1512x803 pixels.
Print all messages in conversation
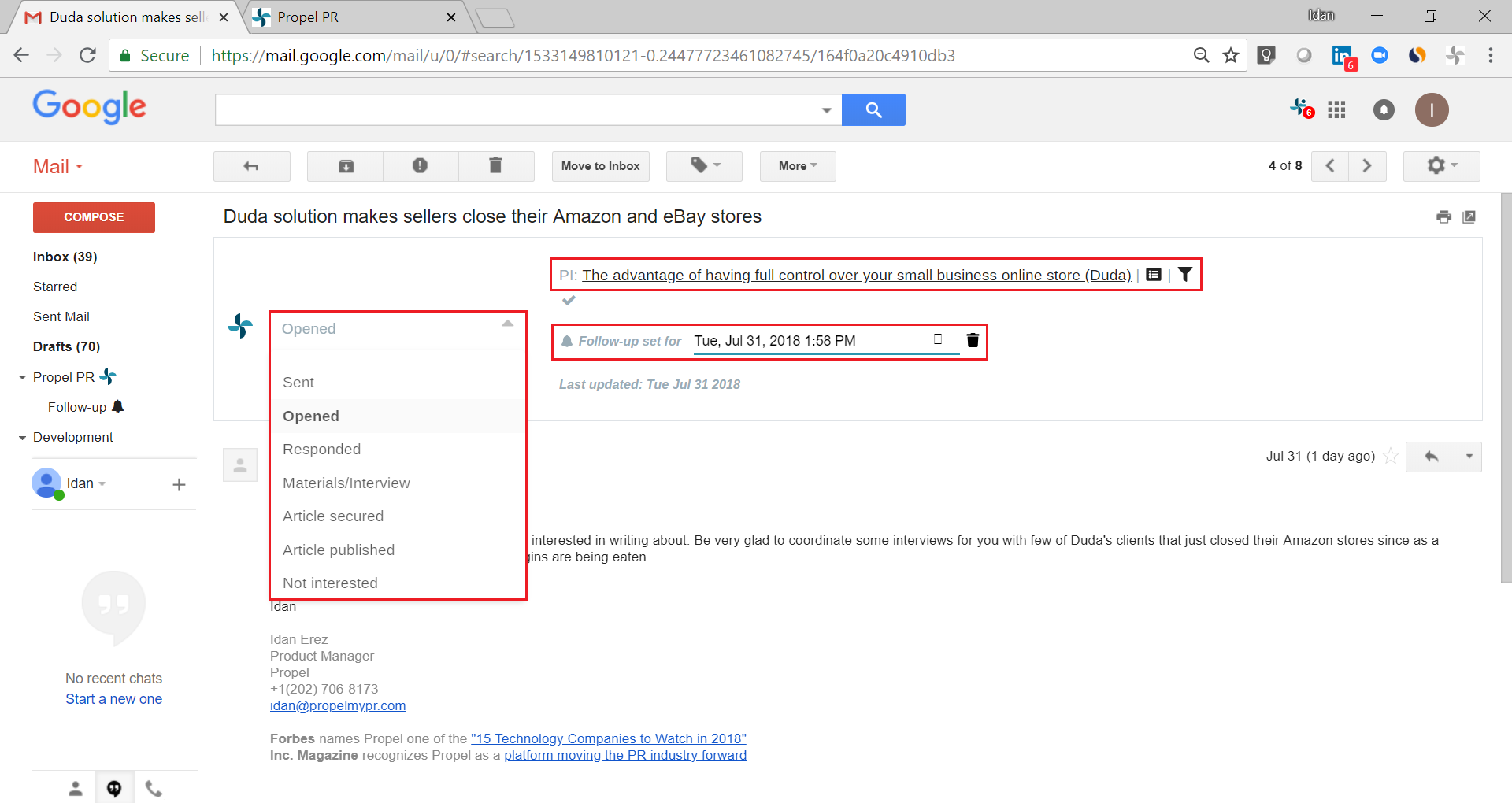coord(1443,217)
